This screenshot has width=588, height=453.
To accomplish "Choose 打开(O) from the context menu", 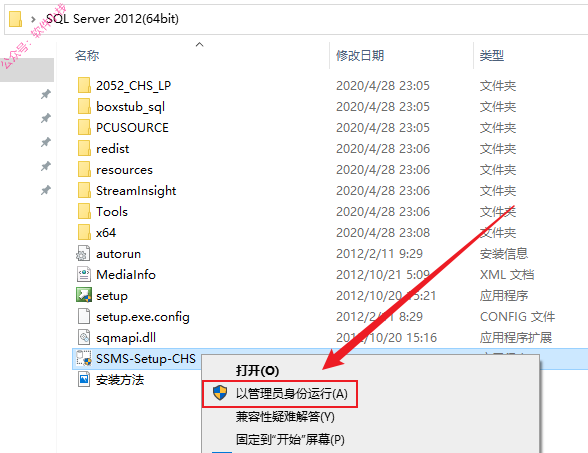I will (257, 370).
